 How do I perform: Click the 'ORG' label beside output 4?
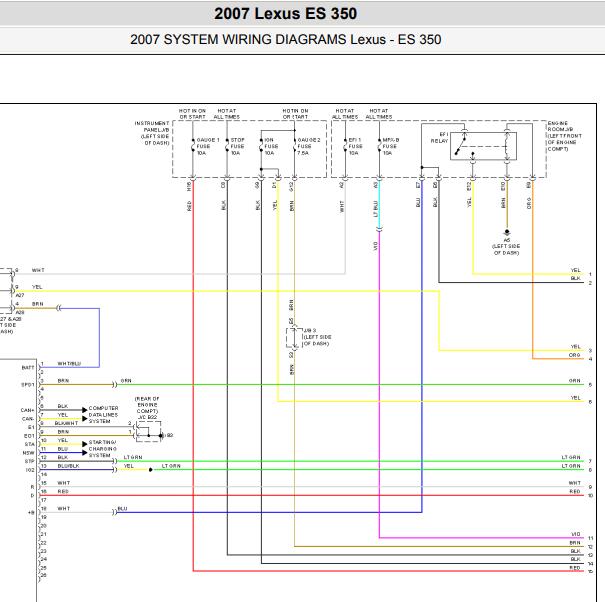575,355
